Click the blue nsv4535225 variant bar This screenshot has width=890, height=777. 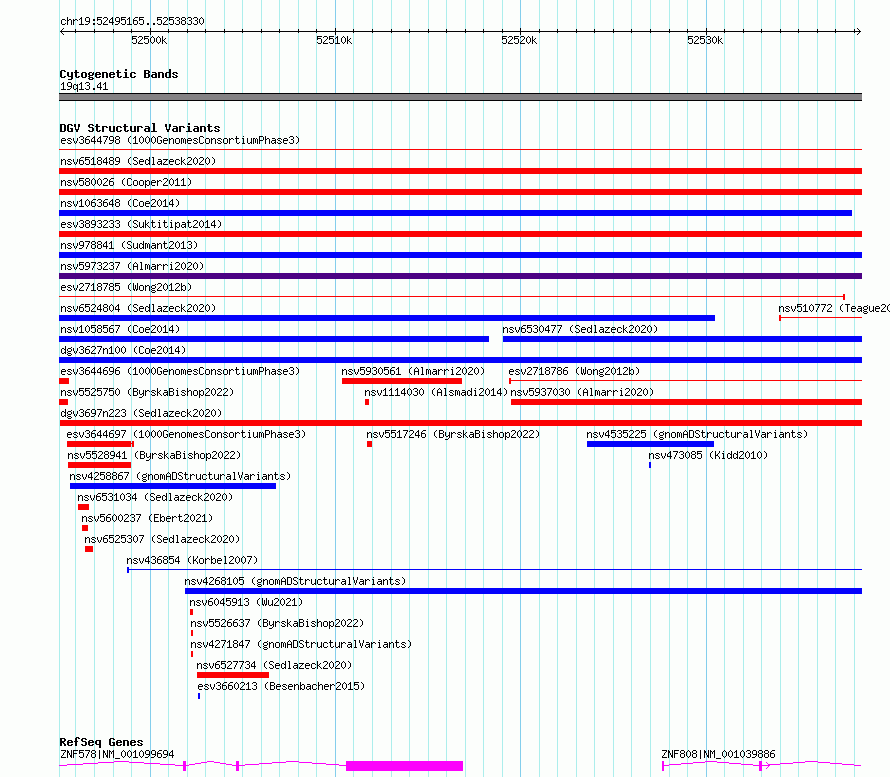point(650,444)
